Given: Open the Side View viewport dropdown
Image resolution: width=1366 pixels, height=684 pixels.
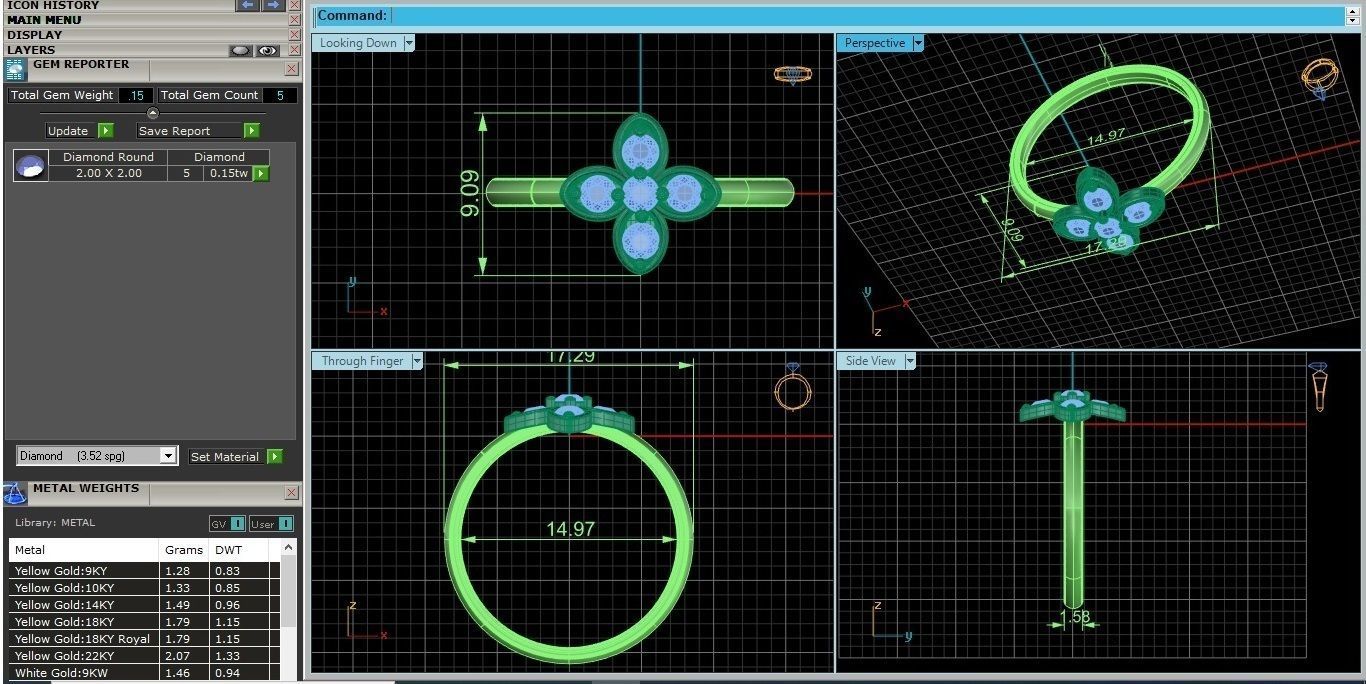Looking at the screenshot, I should tap(910, 361).
